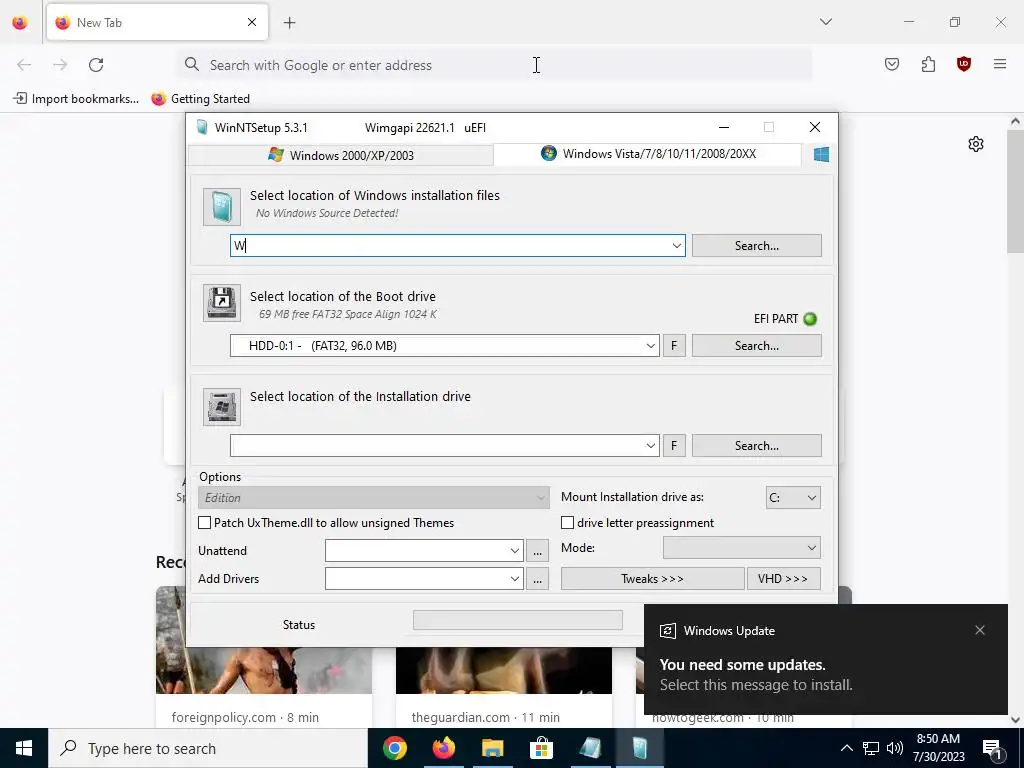Click the blue Windows logo icon in WinNTSetup
The width and height of the screenshot is (1024, 768).
click(x=822, y=155)
